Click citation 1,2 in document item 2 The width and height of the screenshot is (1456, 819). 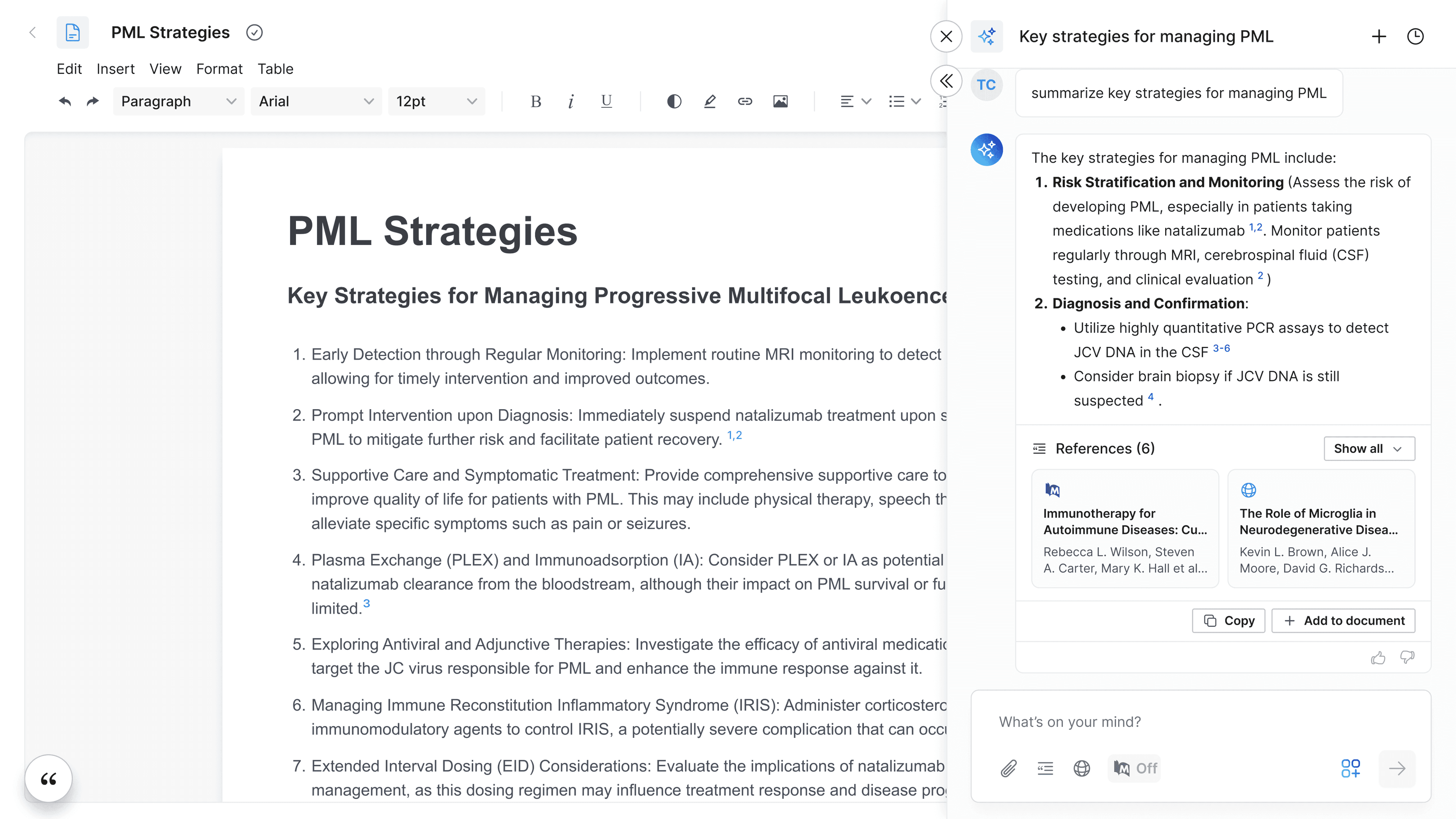(x=734, y=436)
